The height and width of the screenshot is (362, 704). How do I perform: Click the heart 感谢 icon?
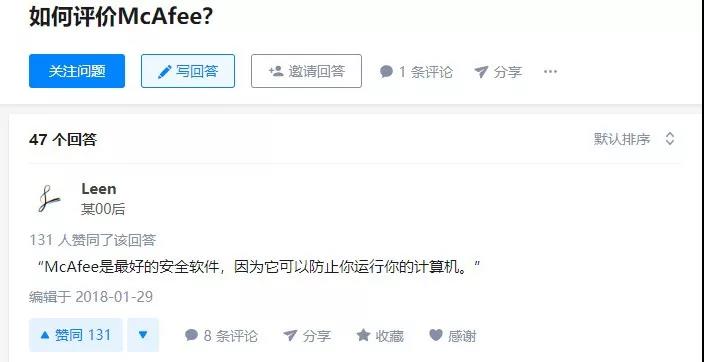point(436,335)
